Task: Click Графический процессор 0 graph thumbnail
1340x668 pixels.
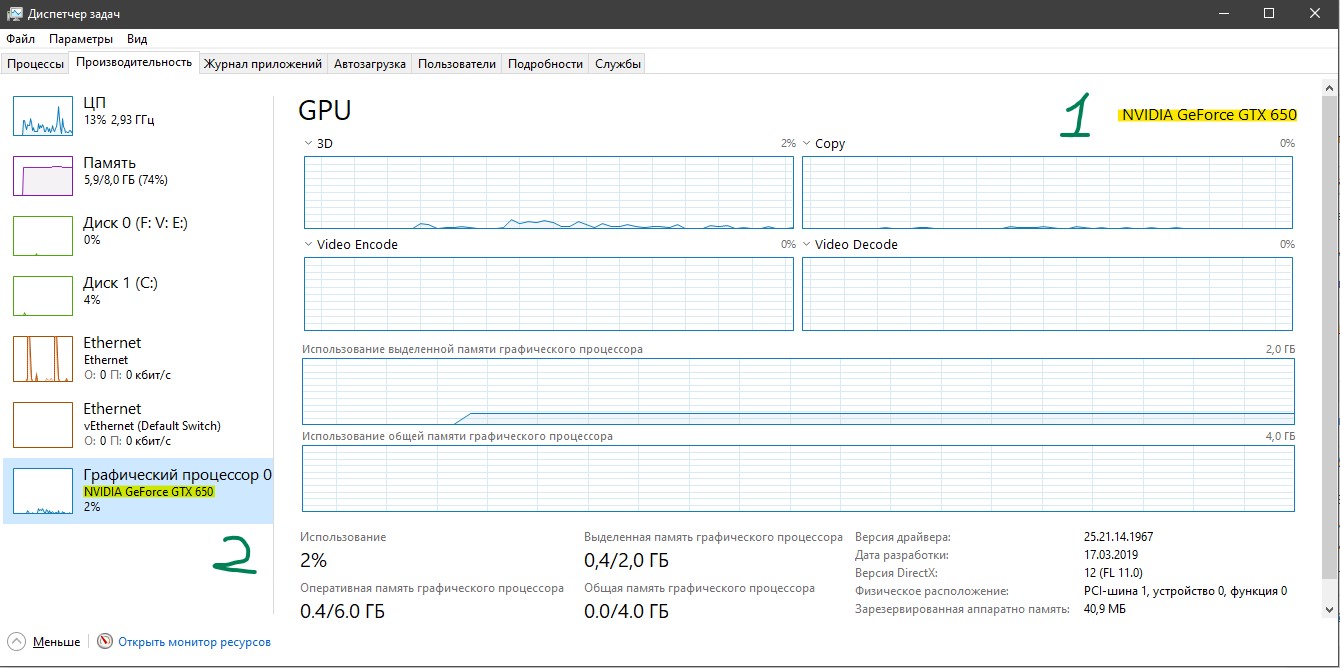Action: click(43, 491)
